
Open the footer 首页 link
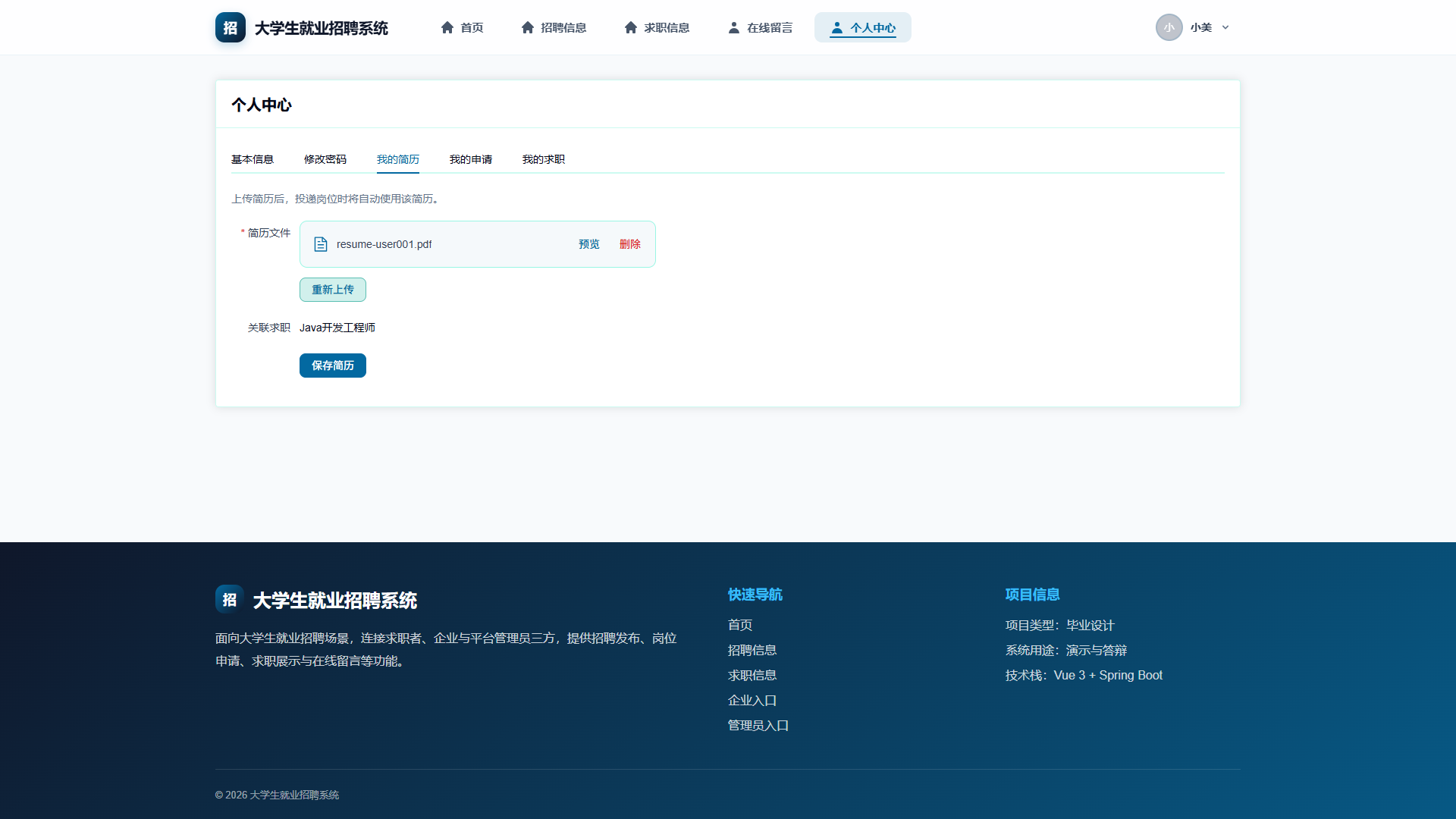coord(740,625)
